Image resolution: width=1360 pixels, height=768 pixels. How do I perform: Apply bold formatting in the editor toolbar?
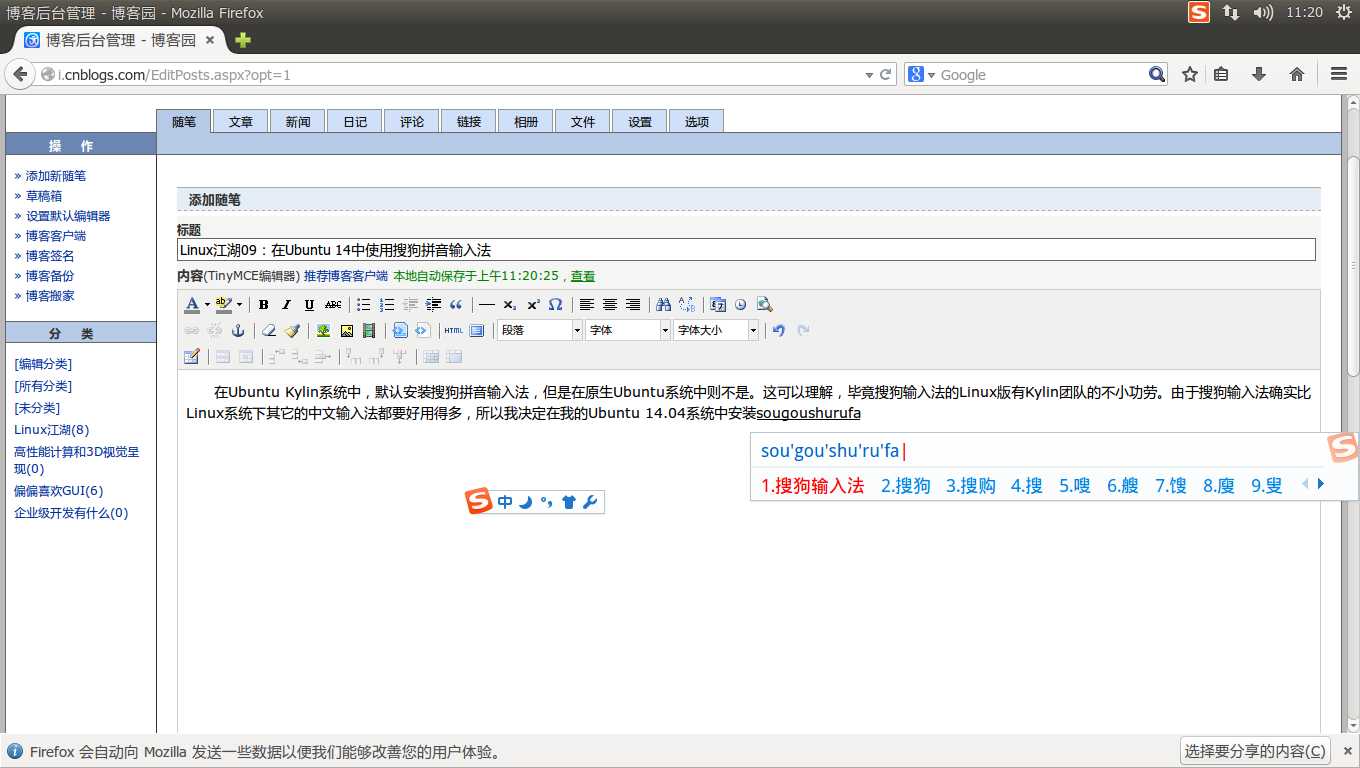263,305
